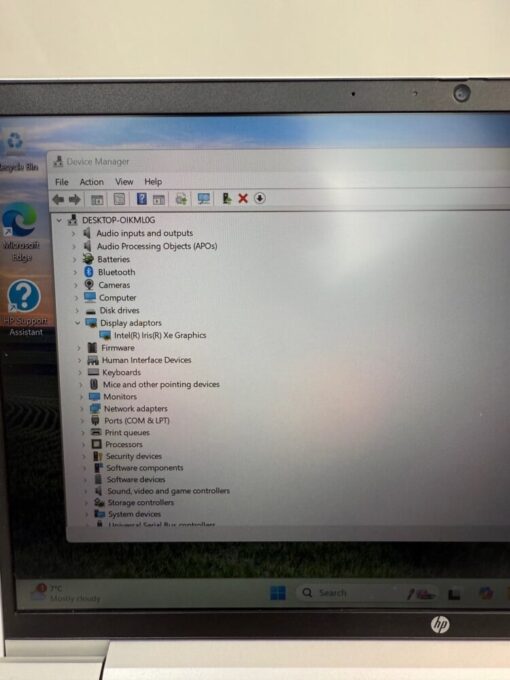This screenshot has width=510, height=680.
Task: Expand Audio inputs and outputs
Action: click(73, 233)
